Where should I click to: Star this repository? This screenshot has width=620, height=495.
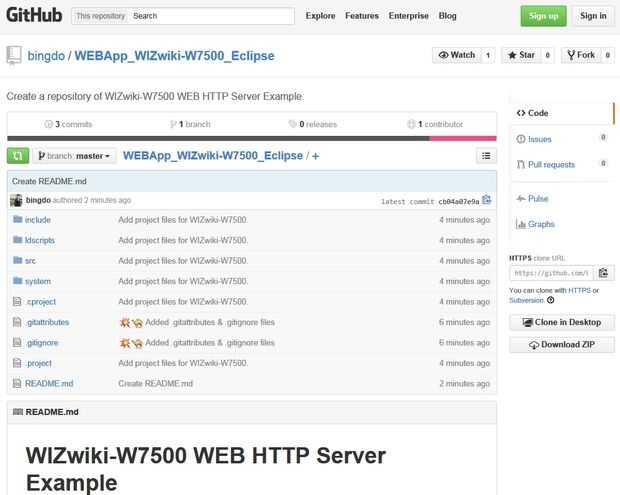[522, 55]
